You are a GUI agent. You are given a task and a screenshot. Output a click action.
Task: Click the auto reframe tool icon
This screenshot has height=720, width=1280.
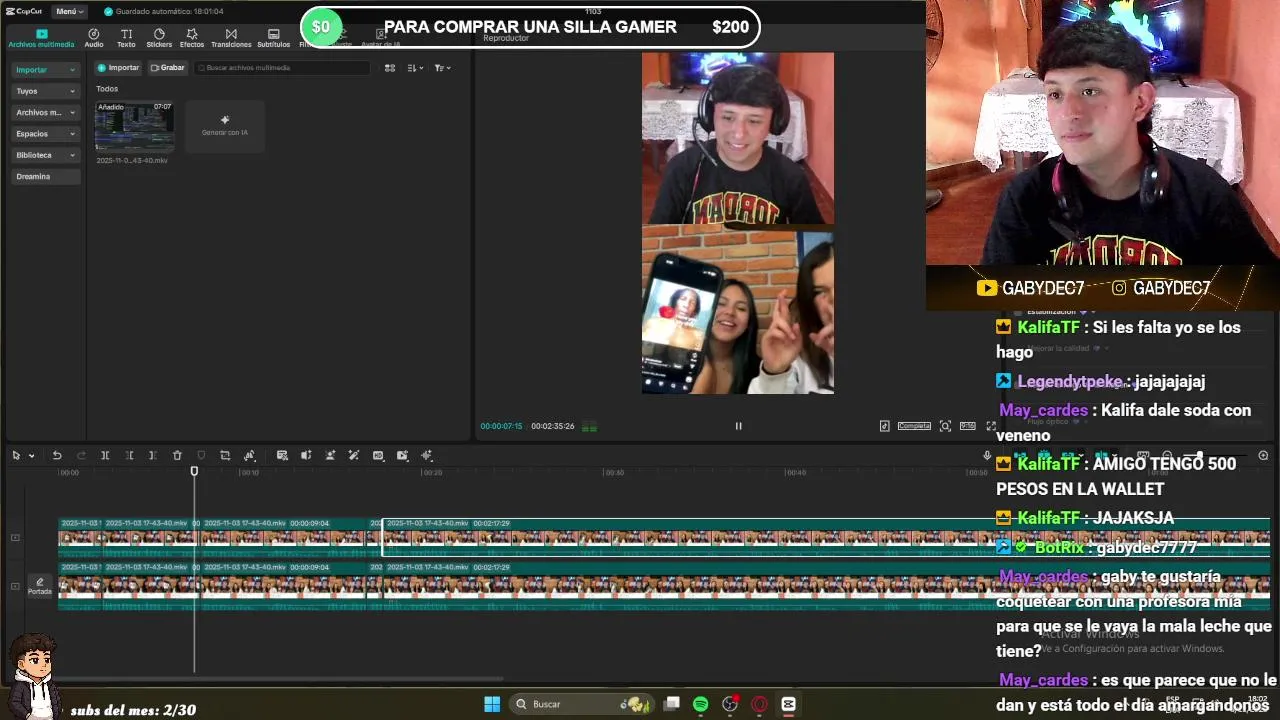pyautogui.click(x=250, y=456)
